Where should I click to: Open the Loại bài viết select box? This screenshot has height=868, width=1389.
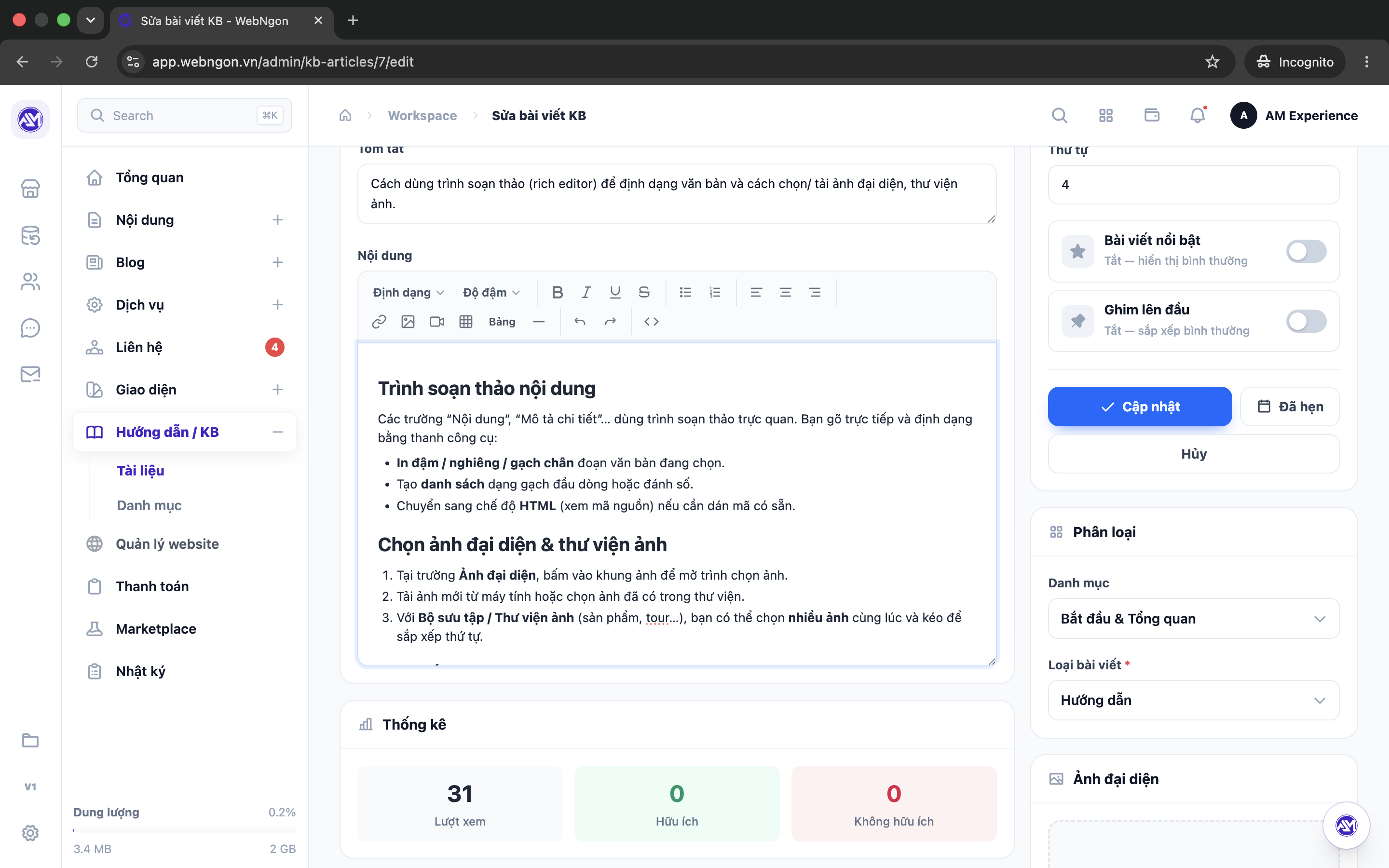pos(1194,700)
